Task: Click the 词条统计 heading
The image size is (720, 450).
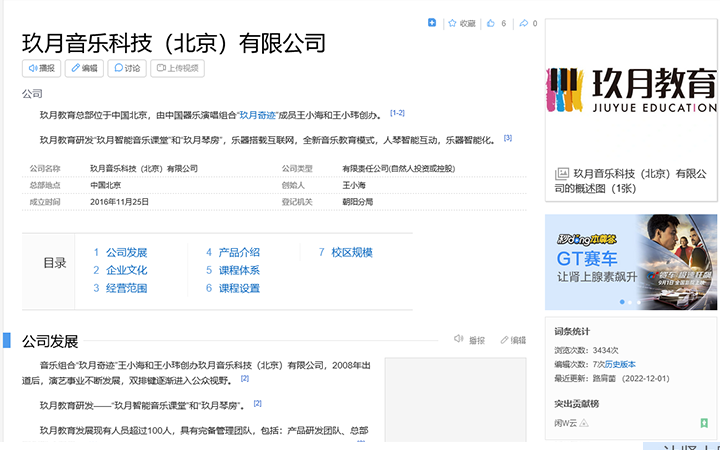Action: click(572, 331)
